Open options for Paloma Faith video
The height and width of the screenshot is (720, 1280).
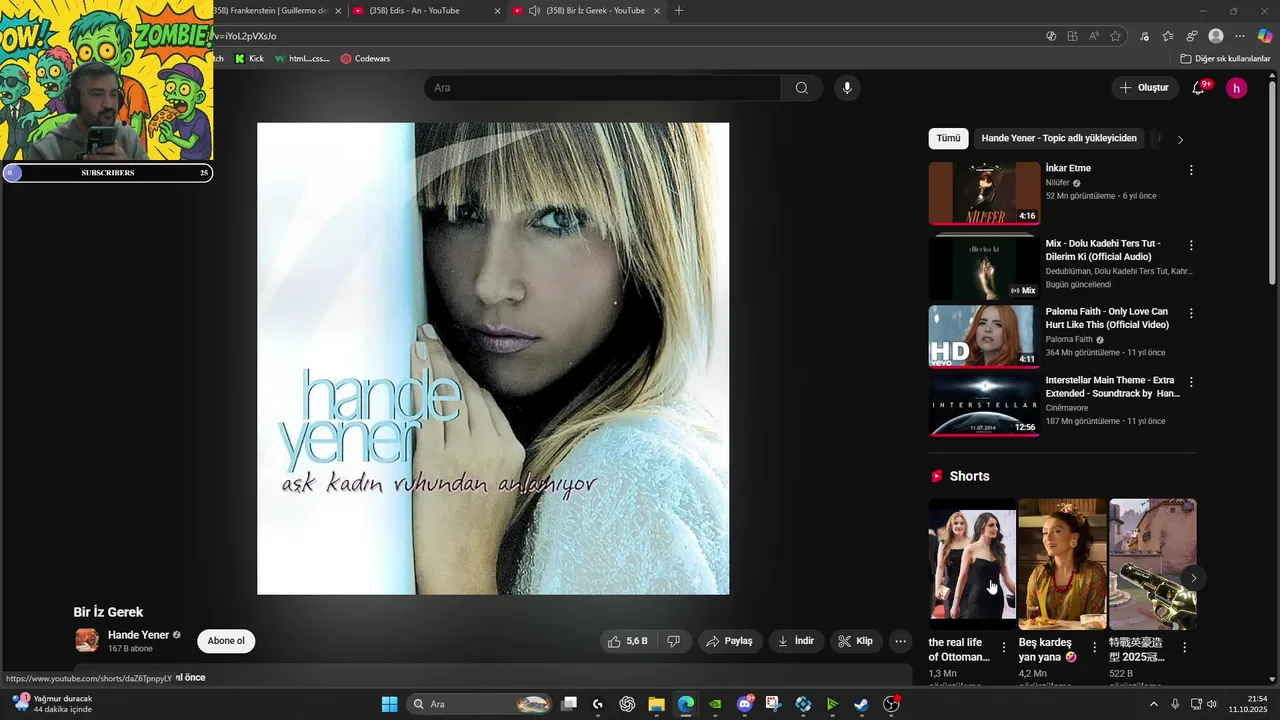[1190, 313]
